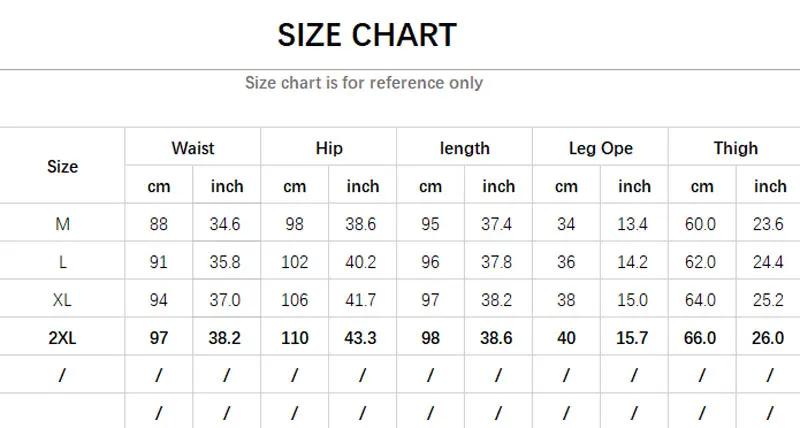Click the Size header cell
The image size is (800, 428).
click(62, 167)
